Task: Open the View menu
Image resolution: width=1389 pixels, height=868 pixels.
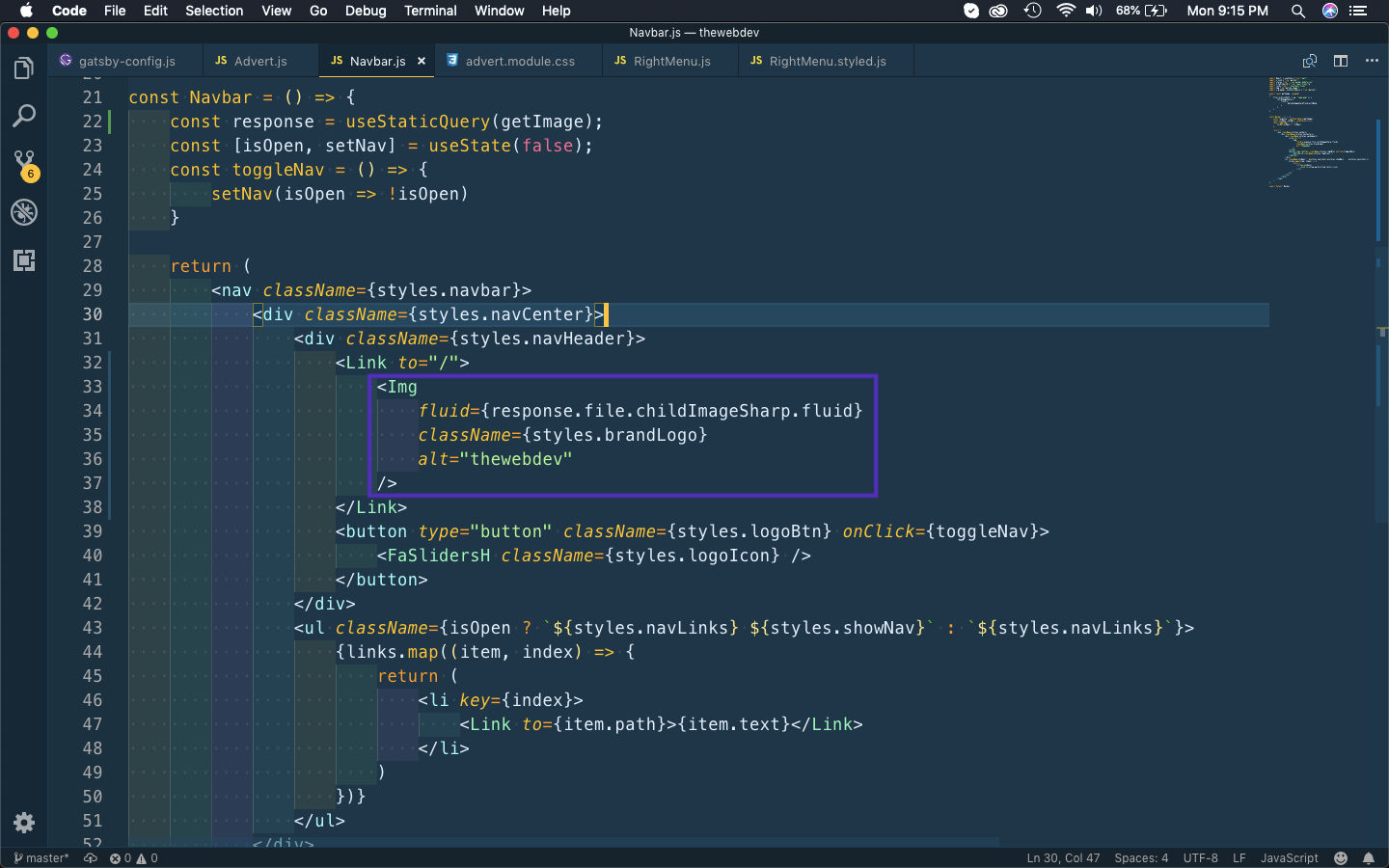Action: [276, 11]
